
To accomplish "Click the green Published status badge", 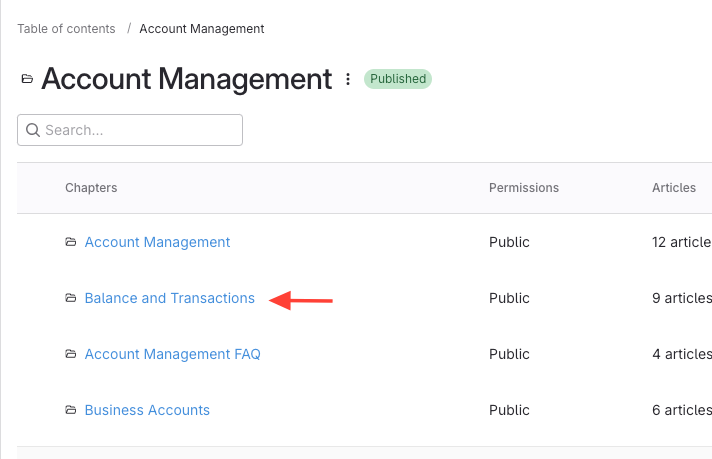I will (397, 79).
